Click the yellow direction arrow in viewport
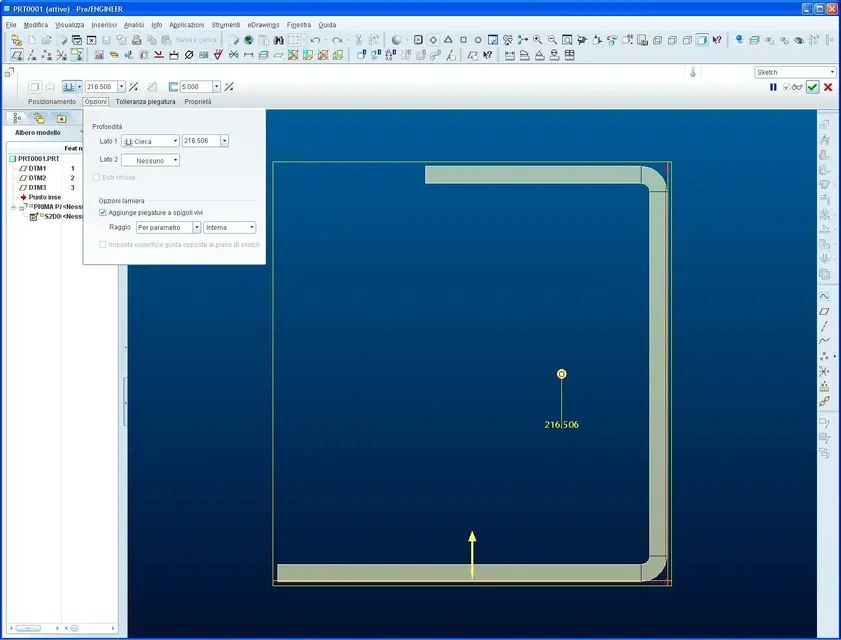The width and height of the screenshot is (841, 640). [472, 554]
